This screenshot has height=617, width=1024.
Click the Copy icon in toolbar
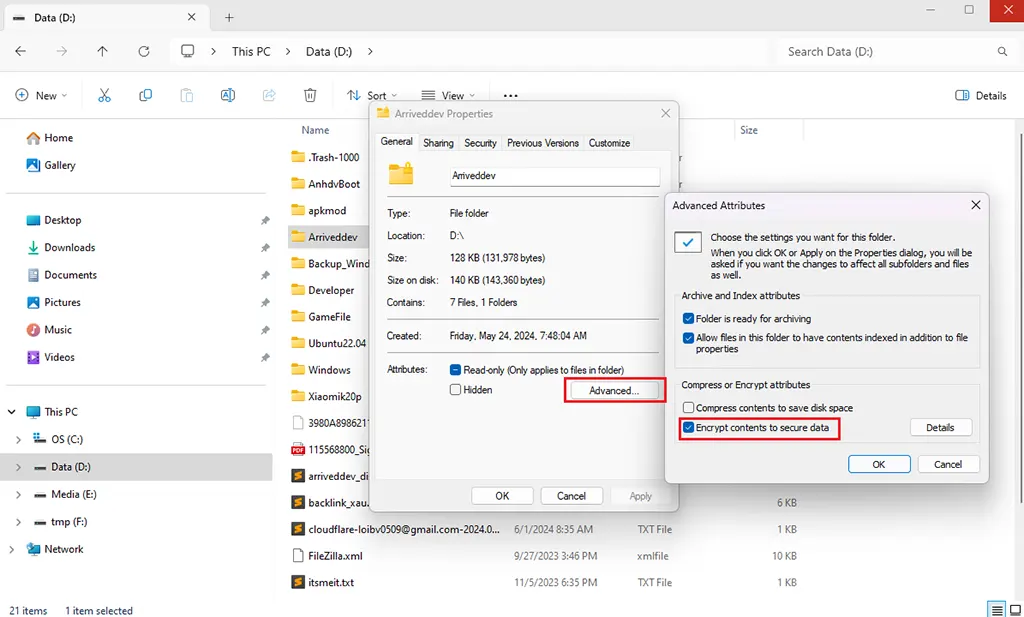146,95
